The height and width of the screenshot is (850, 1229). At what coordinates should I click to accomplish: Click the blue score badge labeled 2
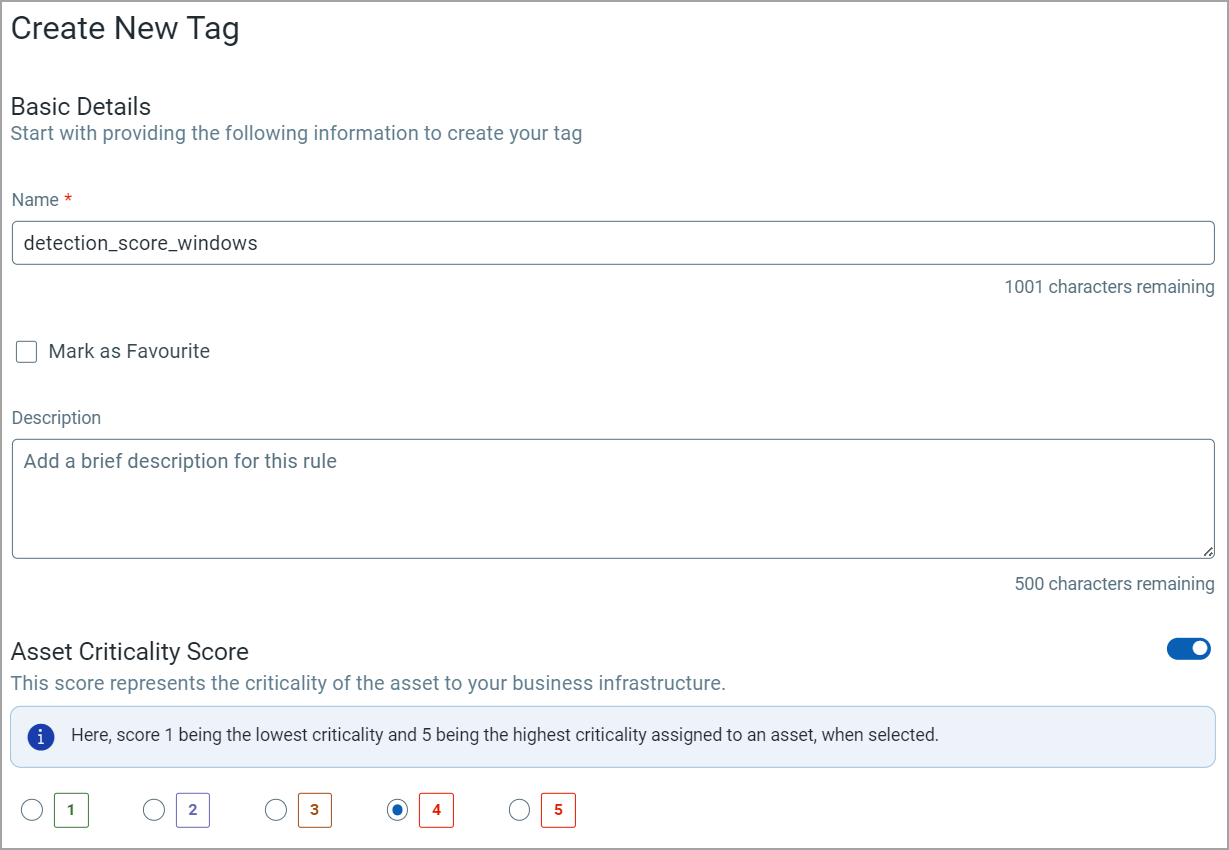192,810
